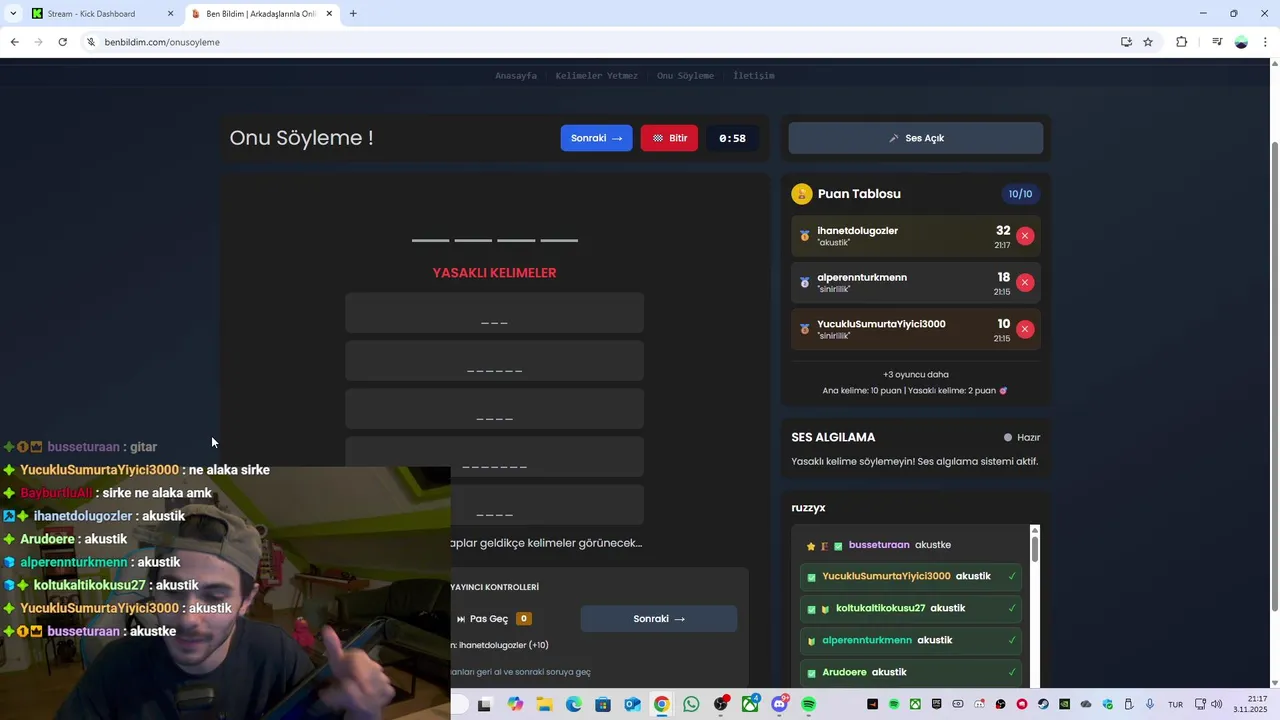Bookmark this page with the star icon
The width and height of the screenshot is (1280, 720).
1148,42
